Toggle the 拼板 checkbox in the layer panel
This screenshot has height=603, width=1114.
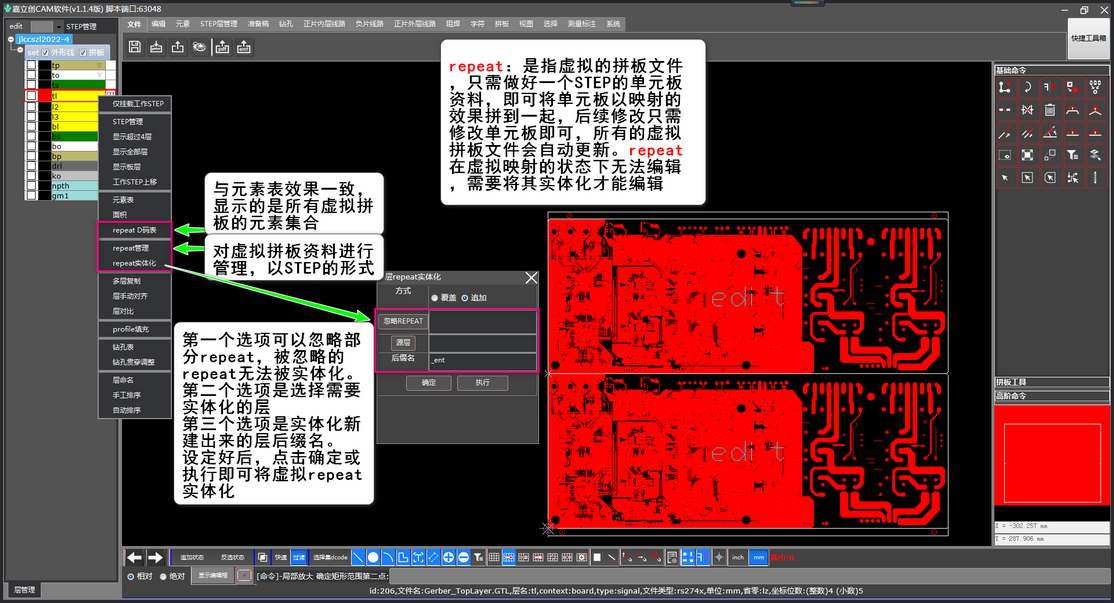click(83, 53)
